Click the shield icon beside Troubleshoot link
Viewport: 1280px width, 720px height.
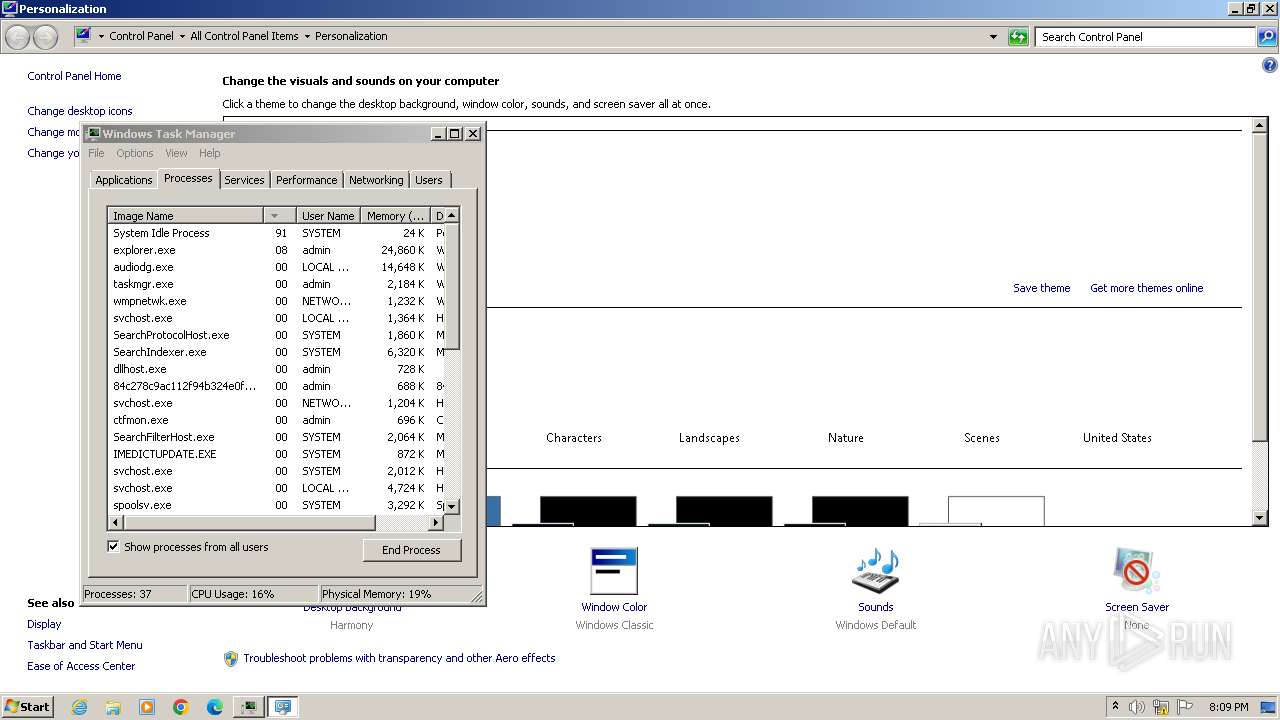[x=231, y=658]
